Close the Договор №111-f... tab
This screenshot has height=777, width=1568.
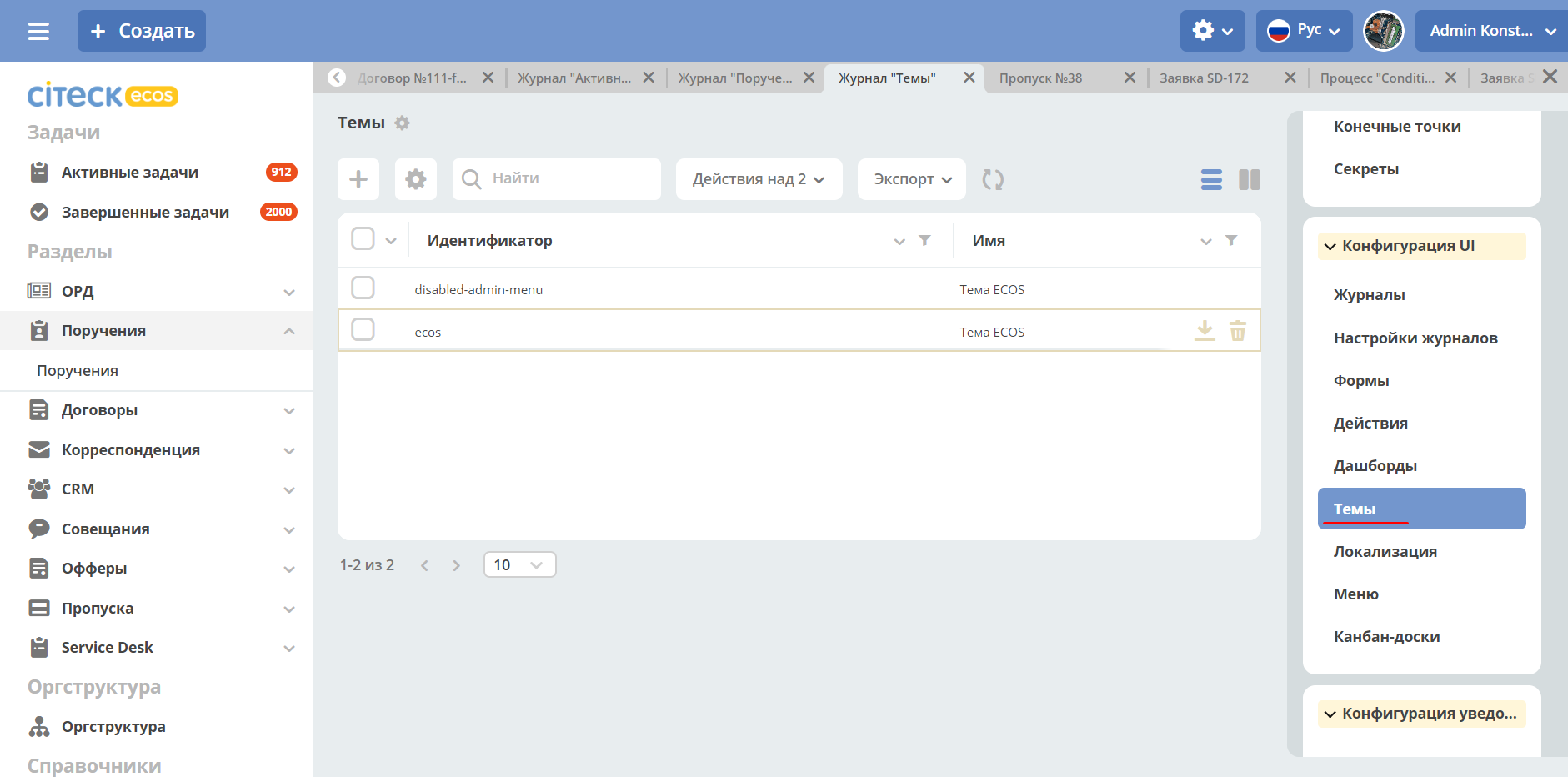pos(488,78)
